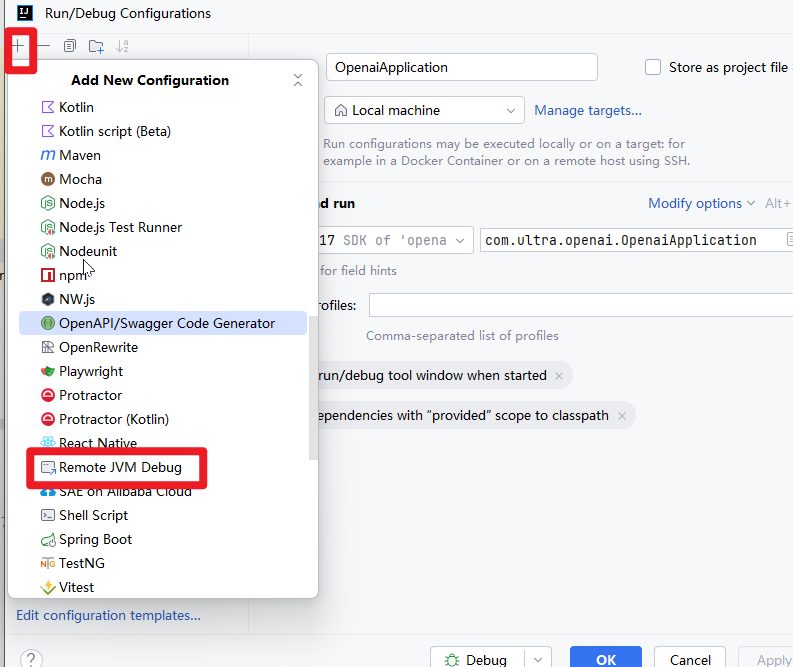This screenshot has width=793, height=667.
Task: Click the bug icon on Debug button
Action: [452, 660]
